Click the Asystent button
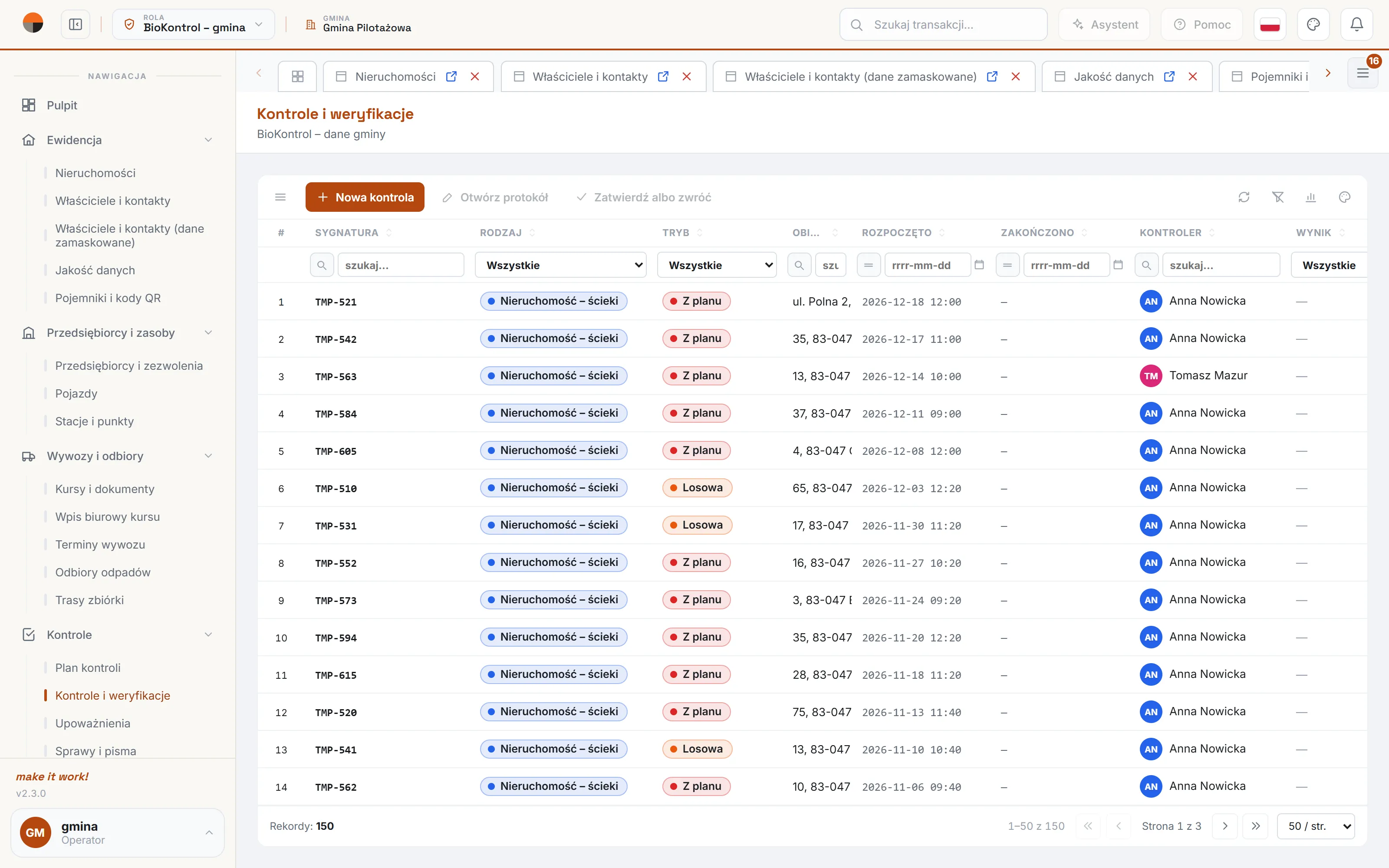Viewport: 1389px width, 868px height. (x=1104, y=25)
